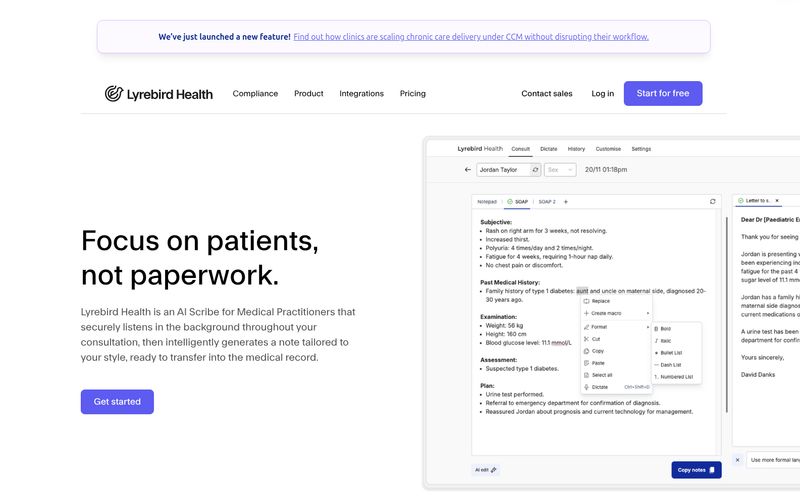Click the Use more formal language field
Viewport: 800px width, 496px height.
tap(773, 460)
